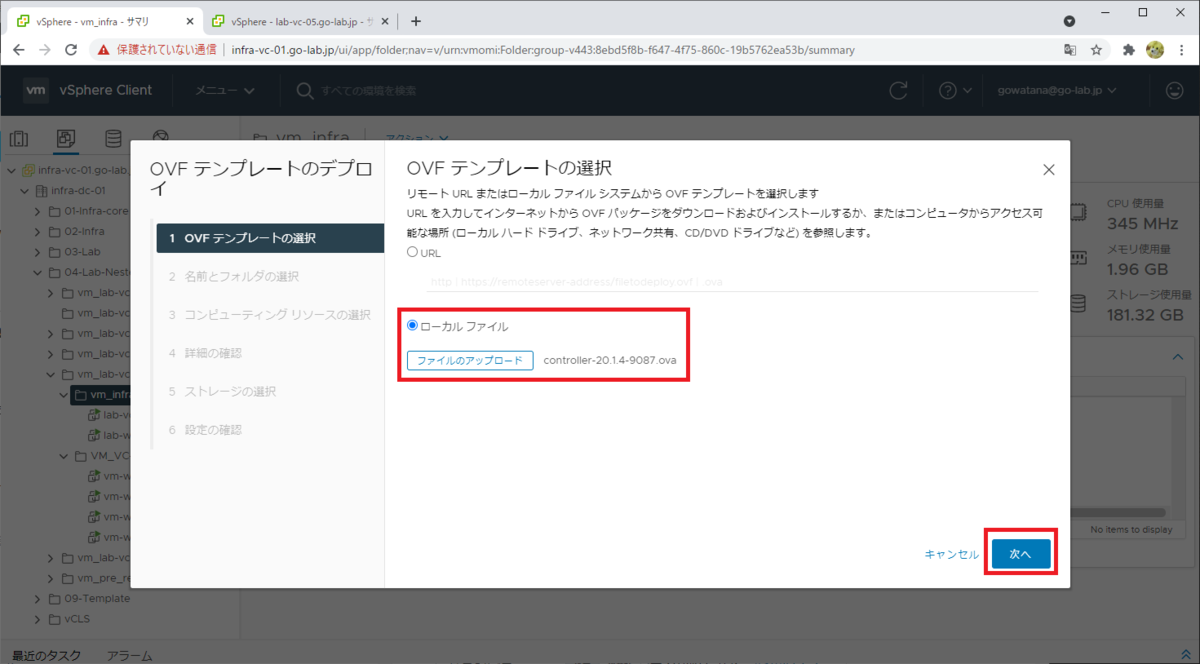Open the Networking inventory view icon

tap(159, 134)
